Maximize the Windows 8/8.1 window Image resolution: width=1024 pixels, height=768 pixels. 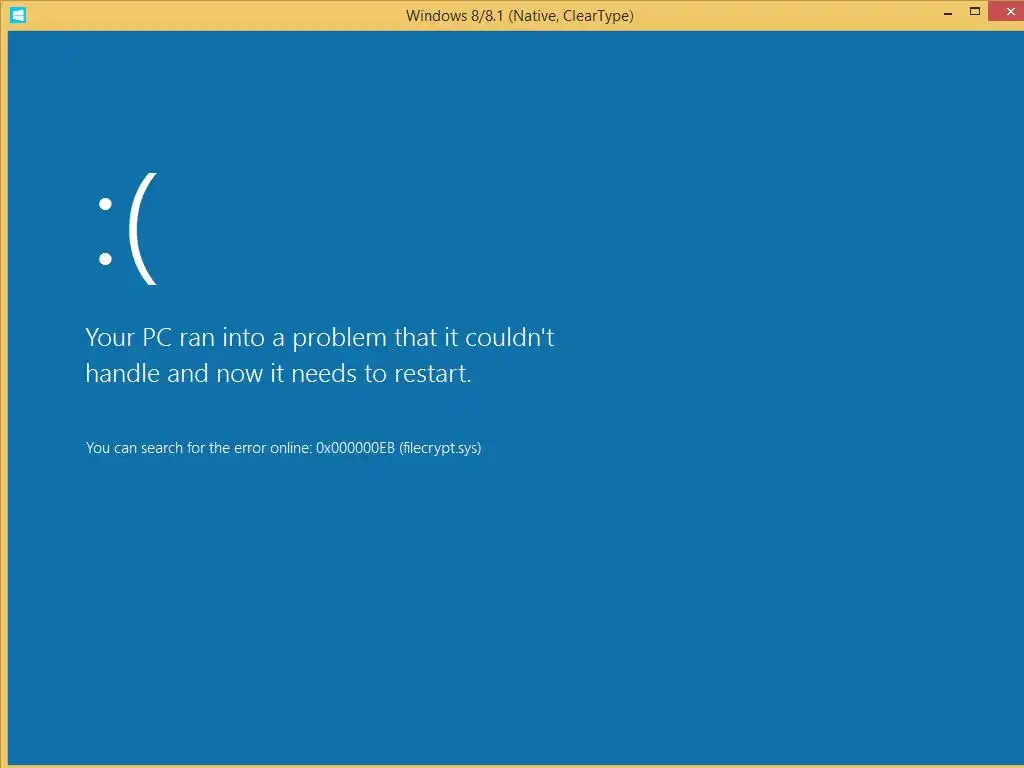click(974, 11)
